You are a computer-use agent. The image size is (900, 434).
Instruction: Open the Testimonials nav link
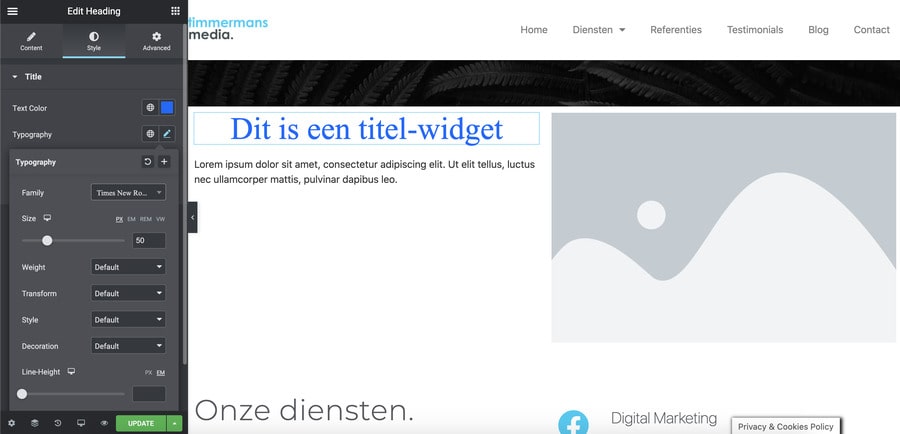[755, 30]
